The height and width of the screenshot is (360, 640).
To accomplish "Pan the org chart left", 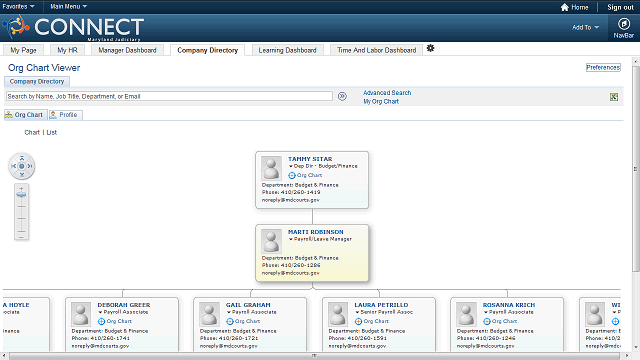I will [13, 166].
